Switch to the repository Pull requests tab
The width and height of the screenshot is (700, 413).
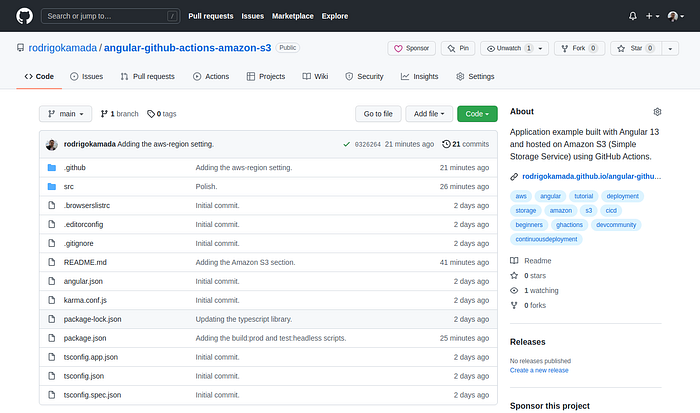click(148, 76)
